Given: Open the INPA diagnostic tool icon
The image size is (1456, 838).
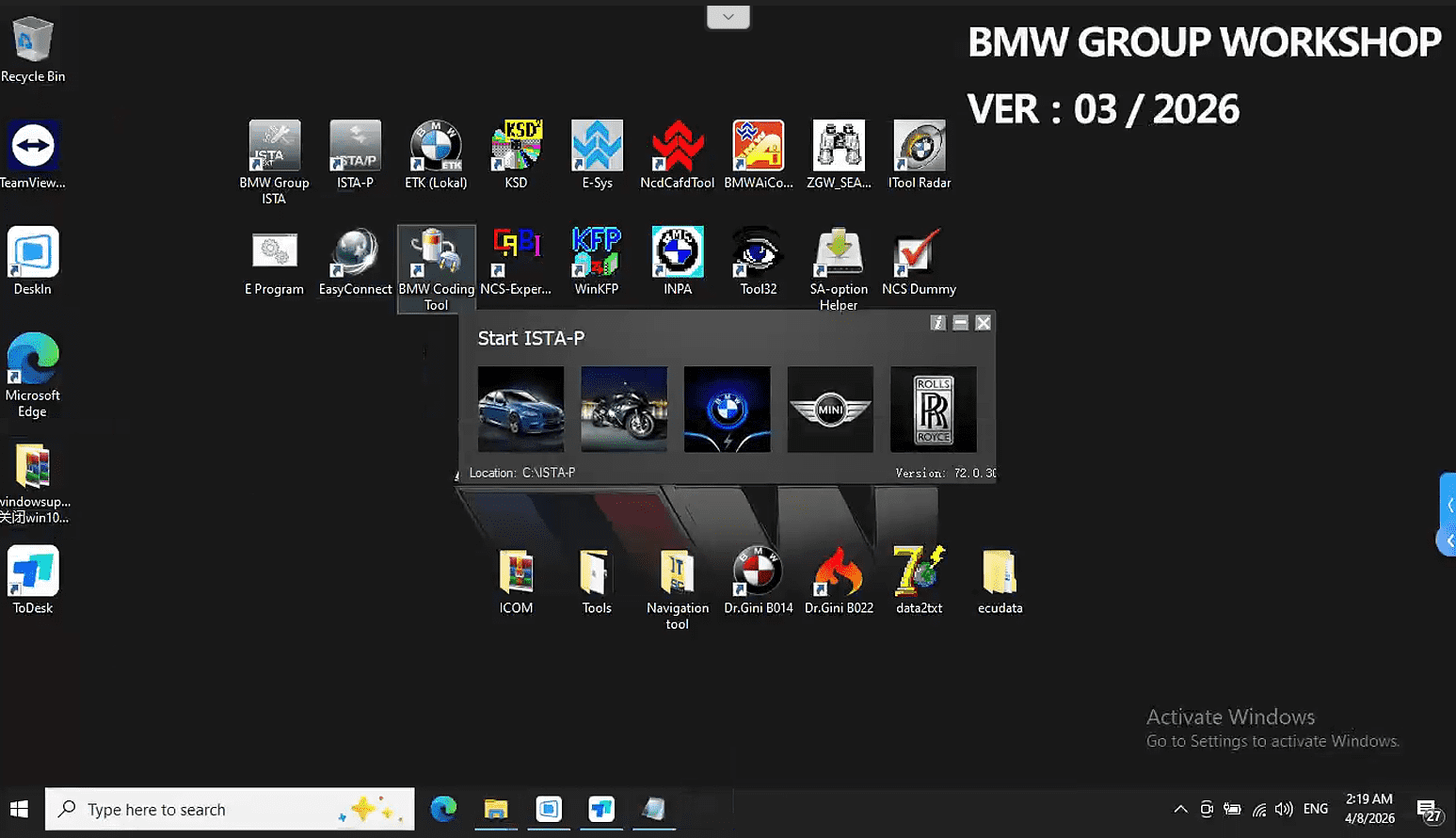Looking at the screenshot, I should click(678, 253).
